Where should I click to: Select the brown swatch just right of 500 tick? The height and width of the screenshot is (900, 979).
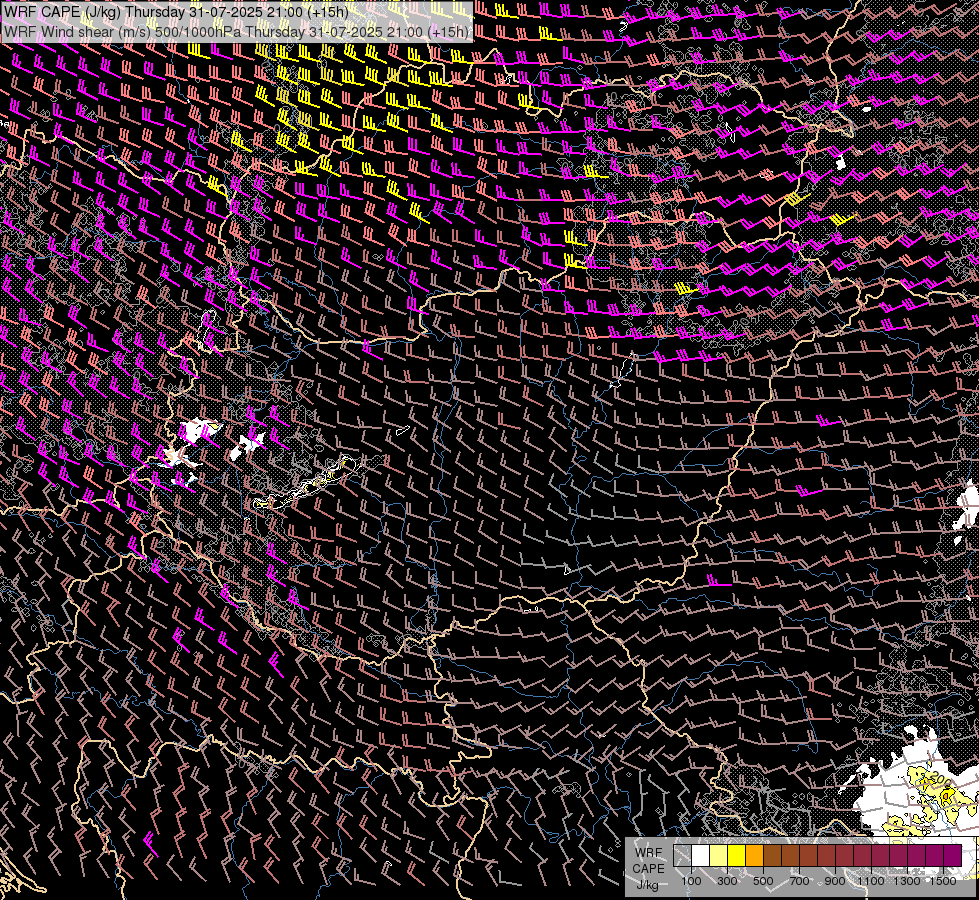tap(772, 855)
